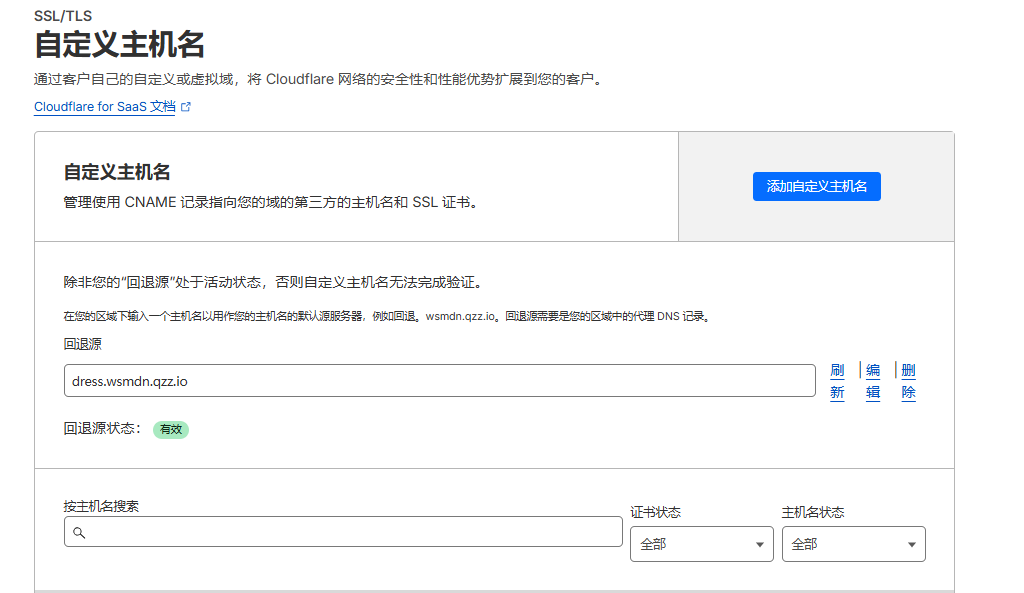Viewport: 1024px width, 593px height.
Task: Click the arrow of the 主机名状态 selector
Action: (x=911, y=545)
